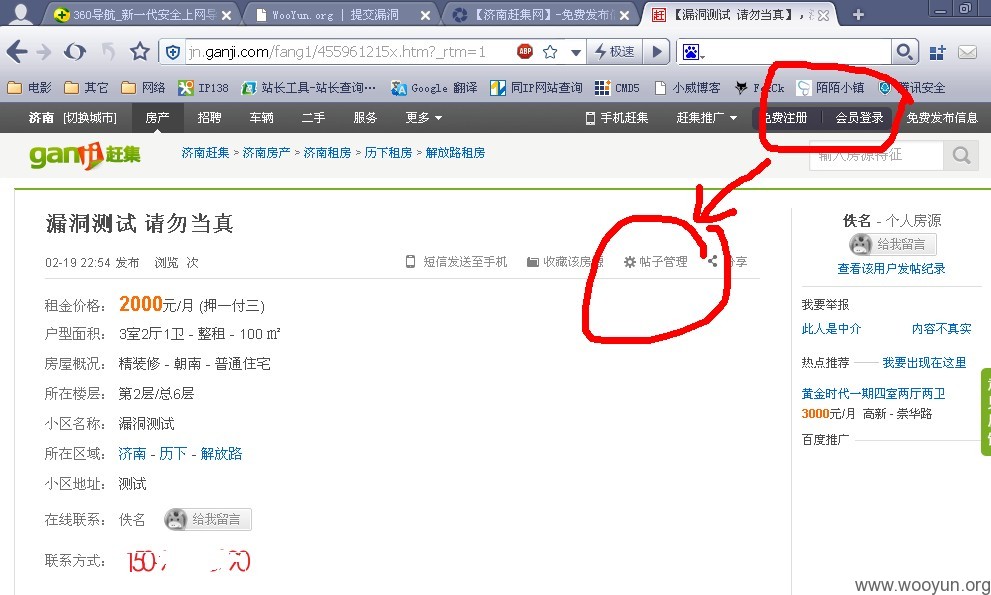Open the 济南房产 breadcrumb link

[x=266, y=152]
